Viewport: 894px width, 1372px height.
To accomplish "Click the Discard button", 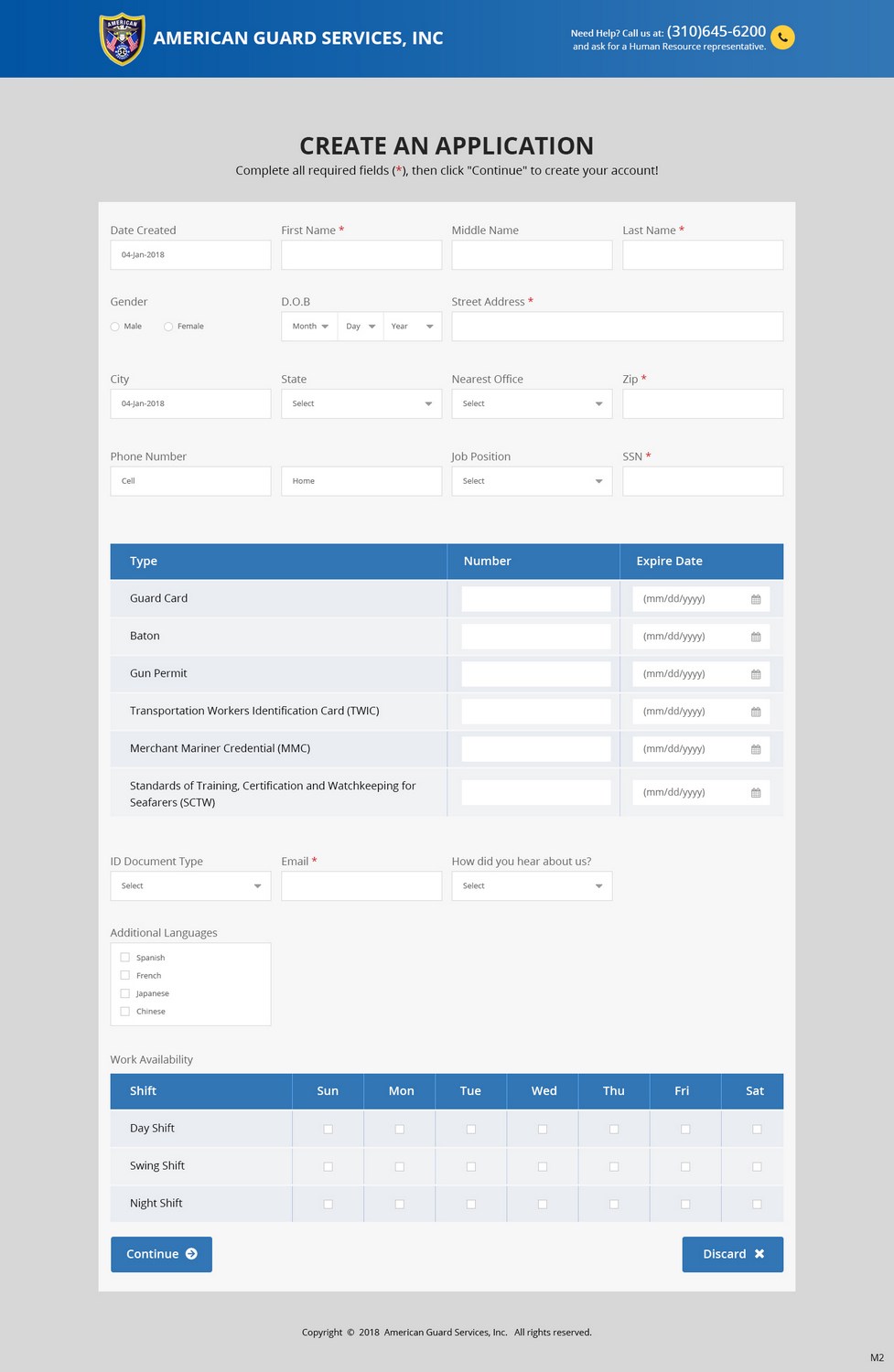I will click(732, 1254).
